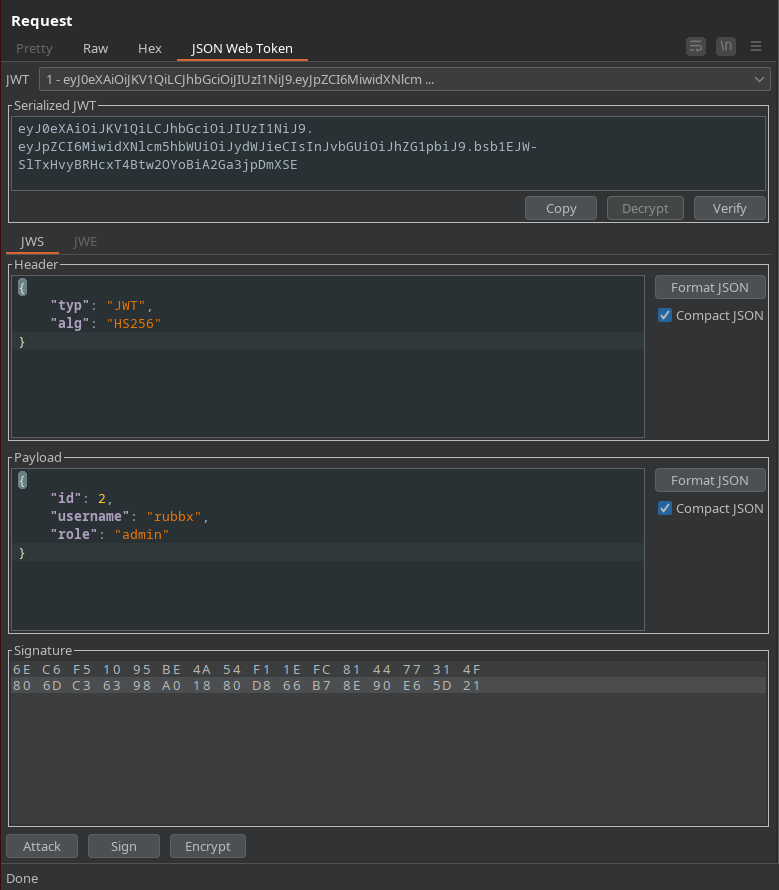Click the Sign button

pyautogui.click(x=124, y=846)
